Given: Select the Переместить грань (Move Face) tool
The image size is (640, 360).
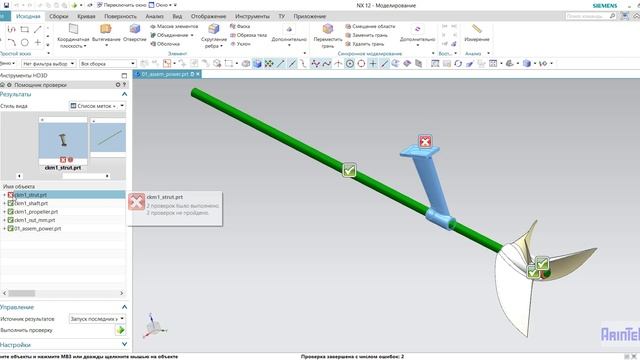Looking at the screenshot, I should tap(328, 36).
